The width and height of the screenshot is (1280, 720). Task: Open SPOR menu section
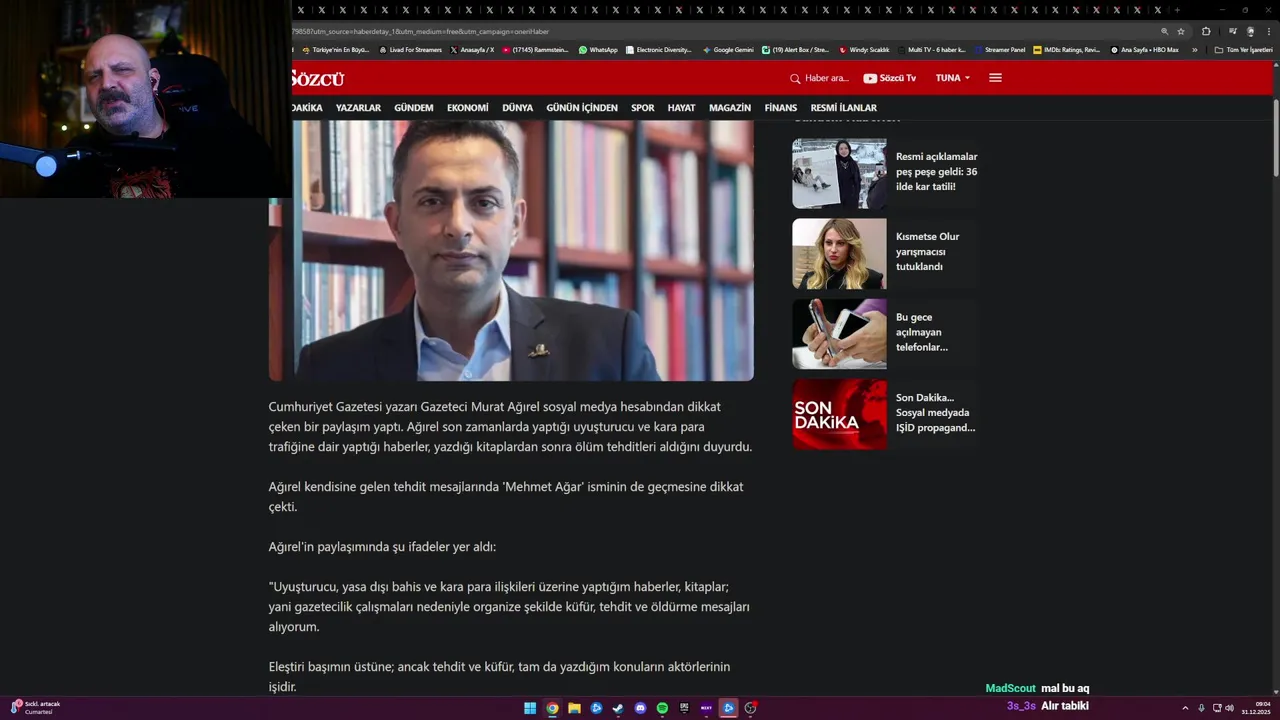pos(643,108)
